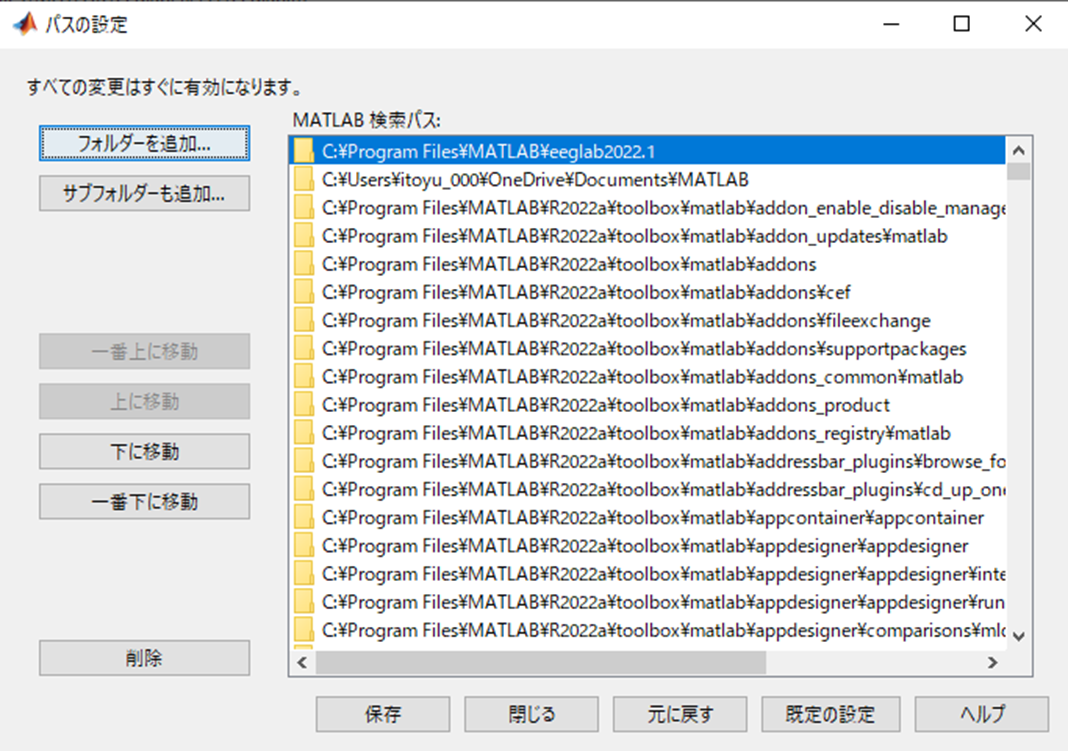Open help with ヘルプ button

coord(981,714)
